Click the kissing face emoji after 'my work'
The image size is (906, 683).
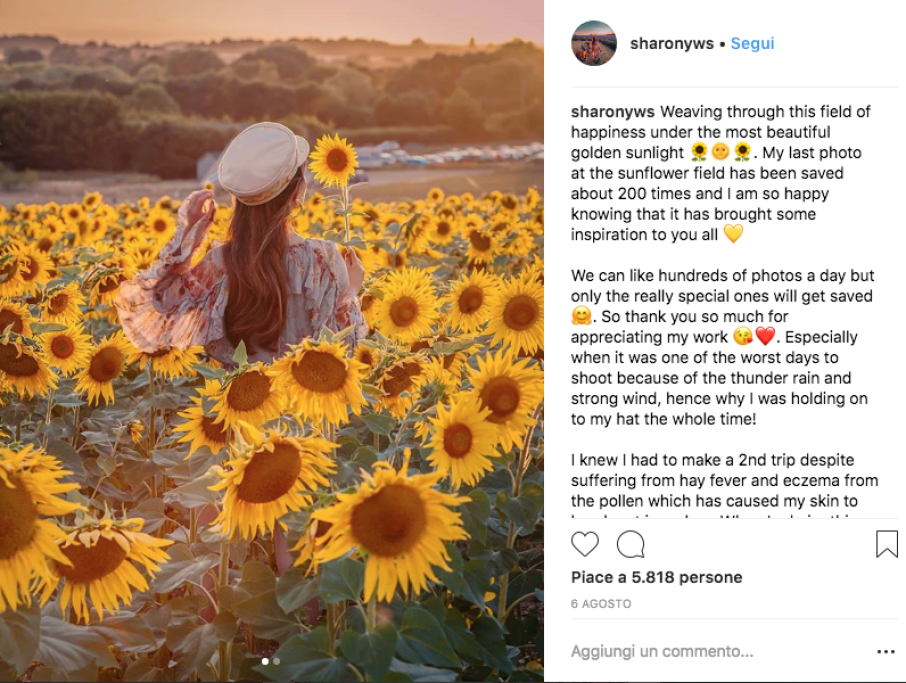pyautogui.click(x=743, y=337)
